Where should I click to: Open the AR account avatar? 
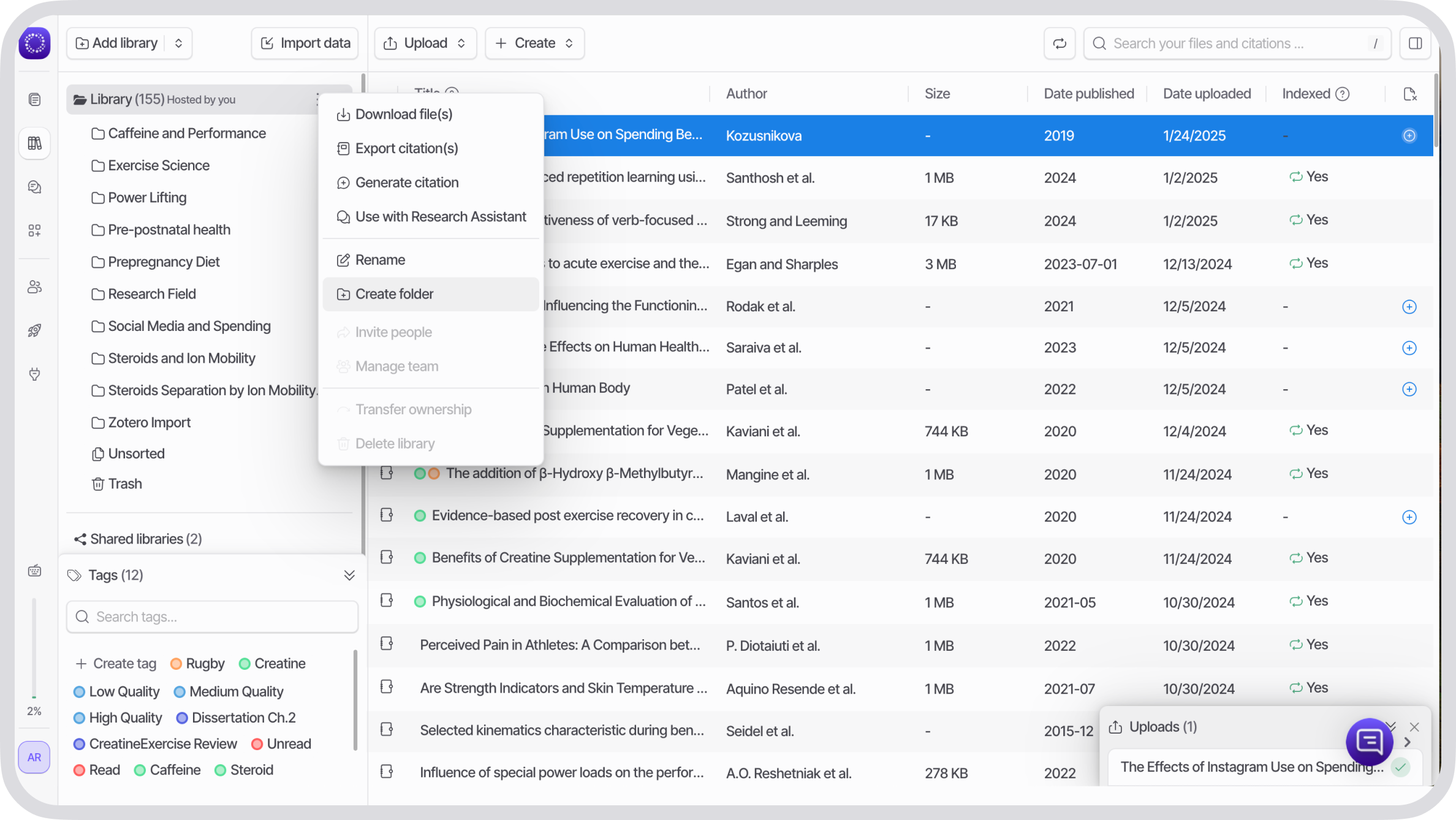point(34,757)
